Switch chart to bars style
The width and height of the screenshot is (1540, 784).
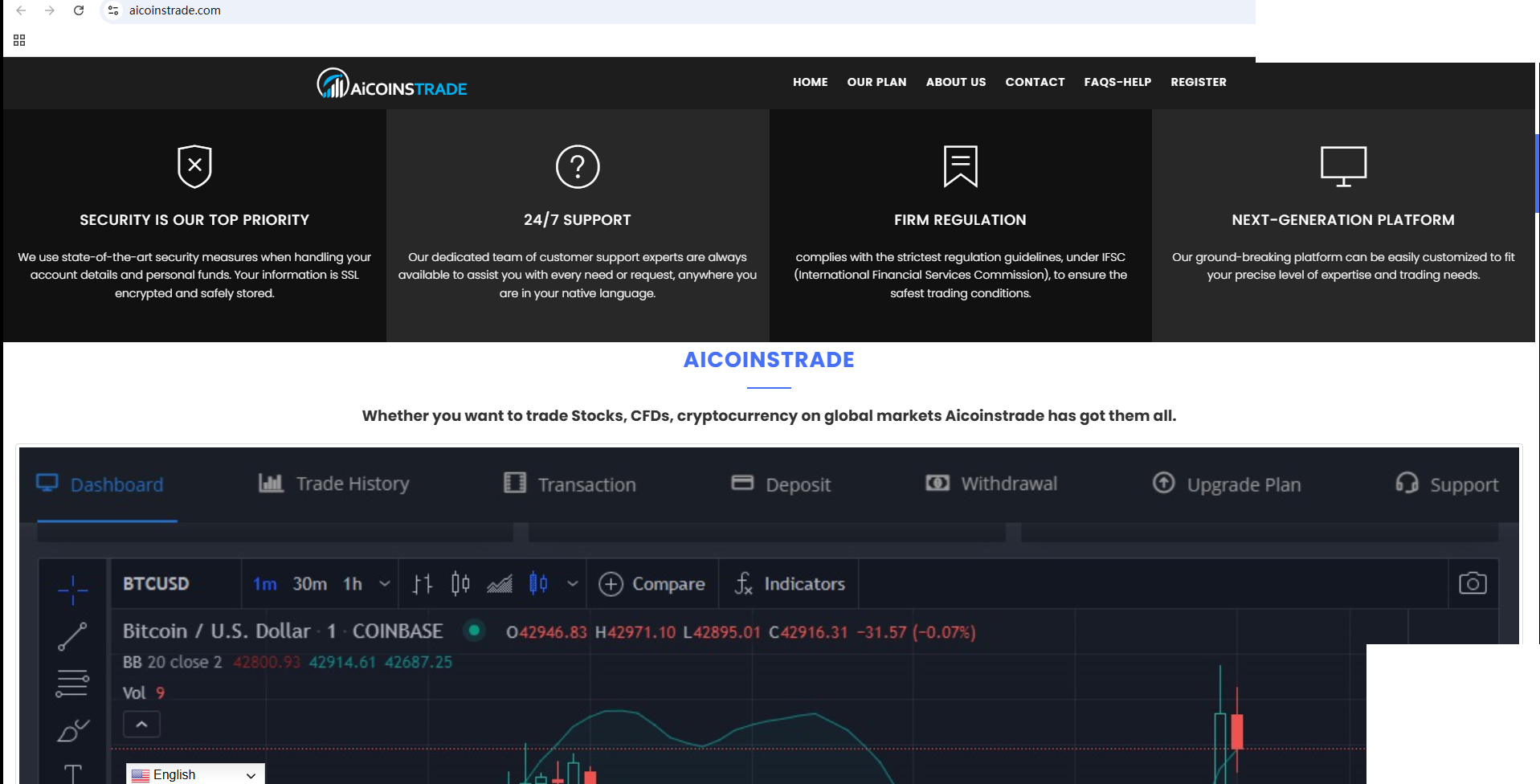423,584
